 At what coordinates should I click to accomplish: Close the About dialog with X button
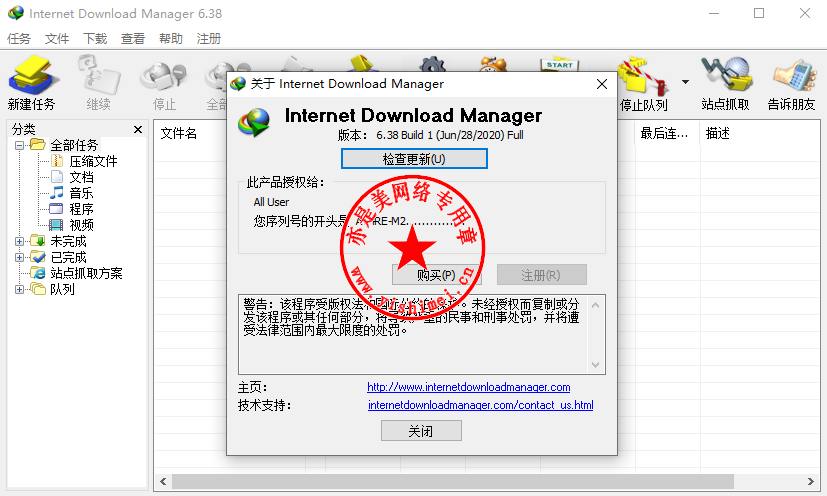click(602, 84)
